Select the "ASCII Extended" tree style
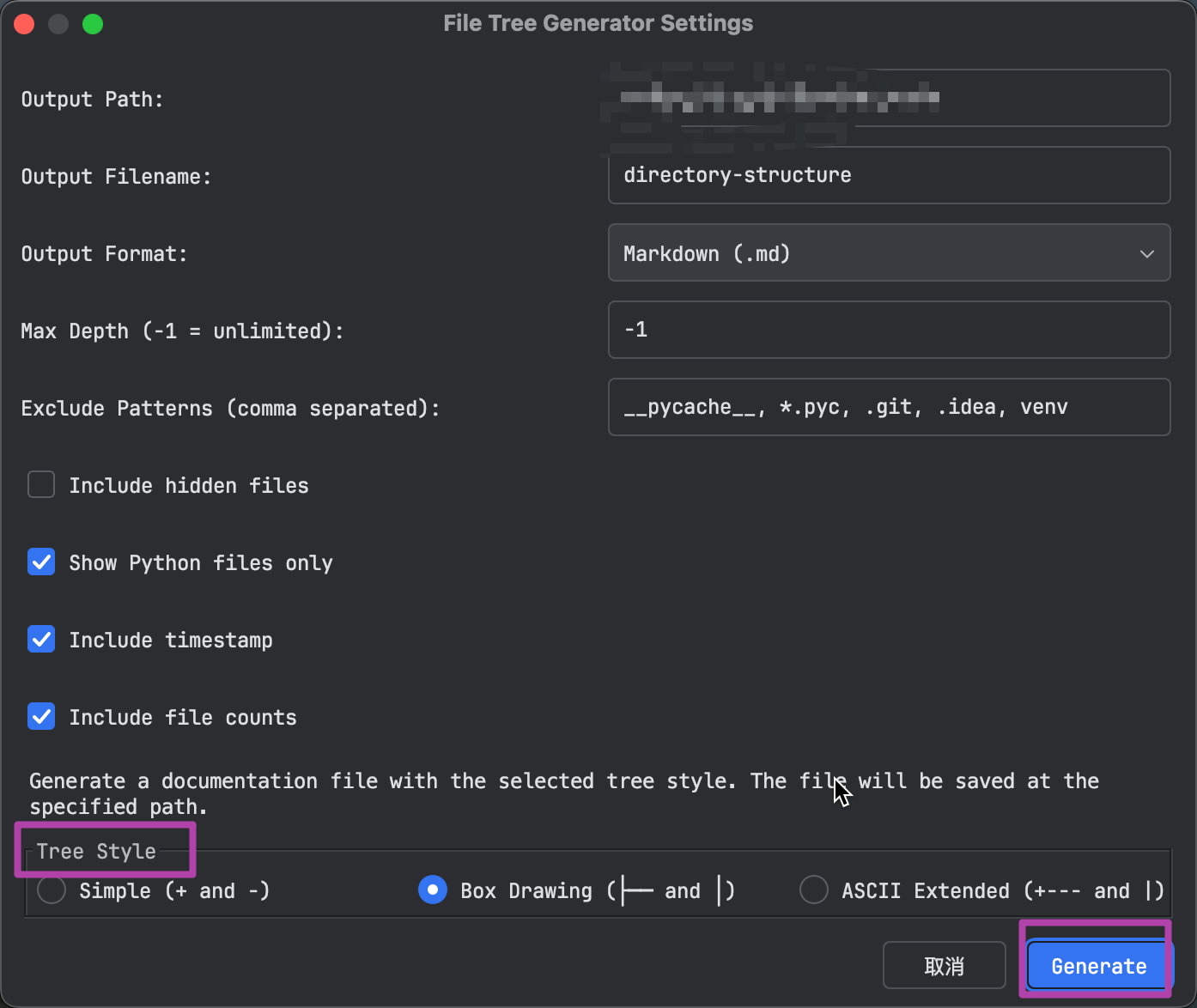This screenshot has height=1008, width=1197. (x=813, y=890)
